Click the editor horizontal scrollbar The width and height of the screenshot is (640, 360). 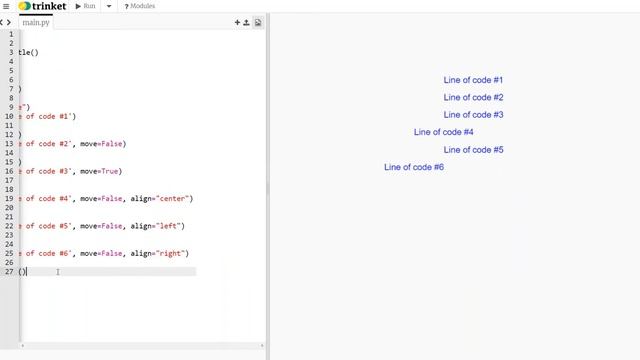coord(142,346)
